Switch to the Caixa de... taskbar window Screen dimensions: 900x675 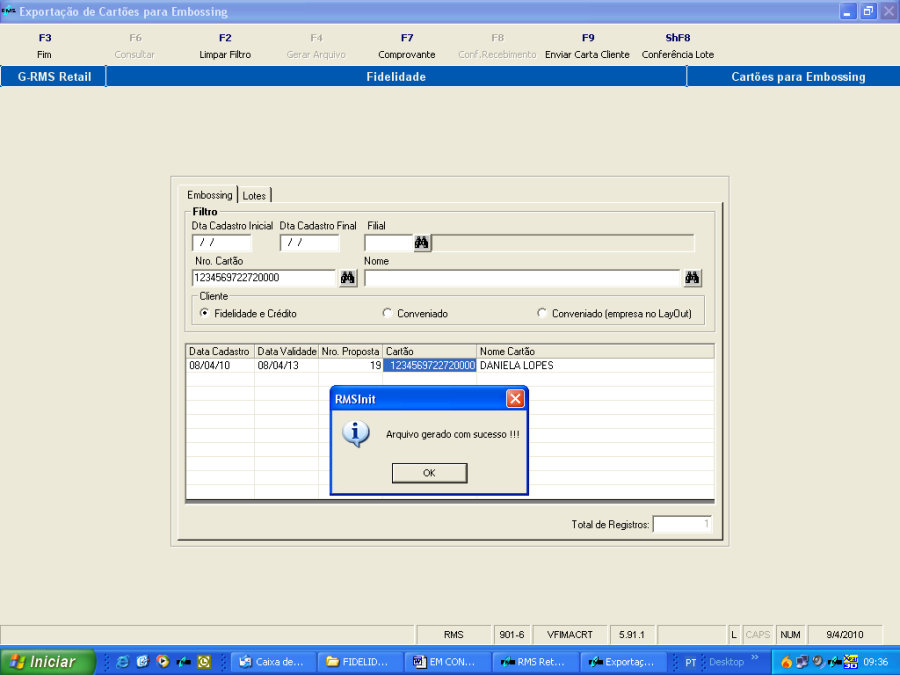coord(273,662)
